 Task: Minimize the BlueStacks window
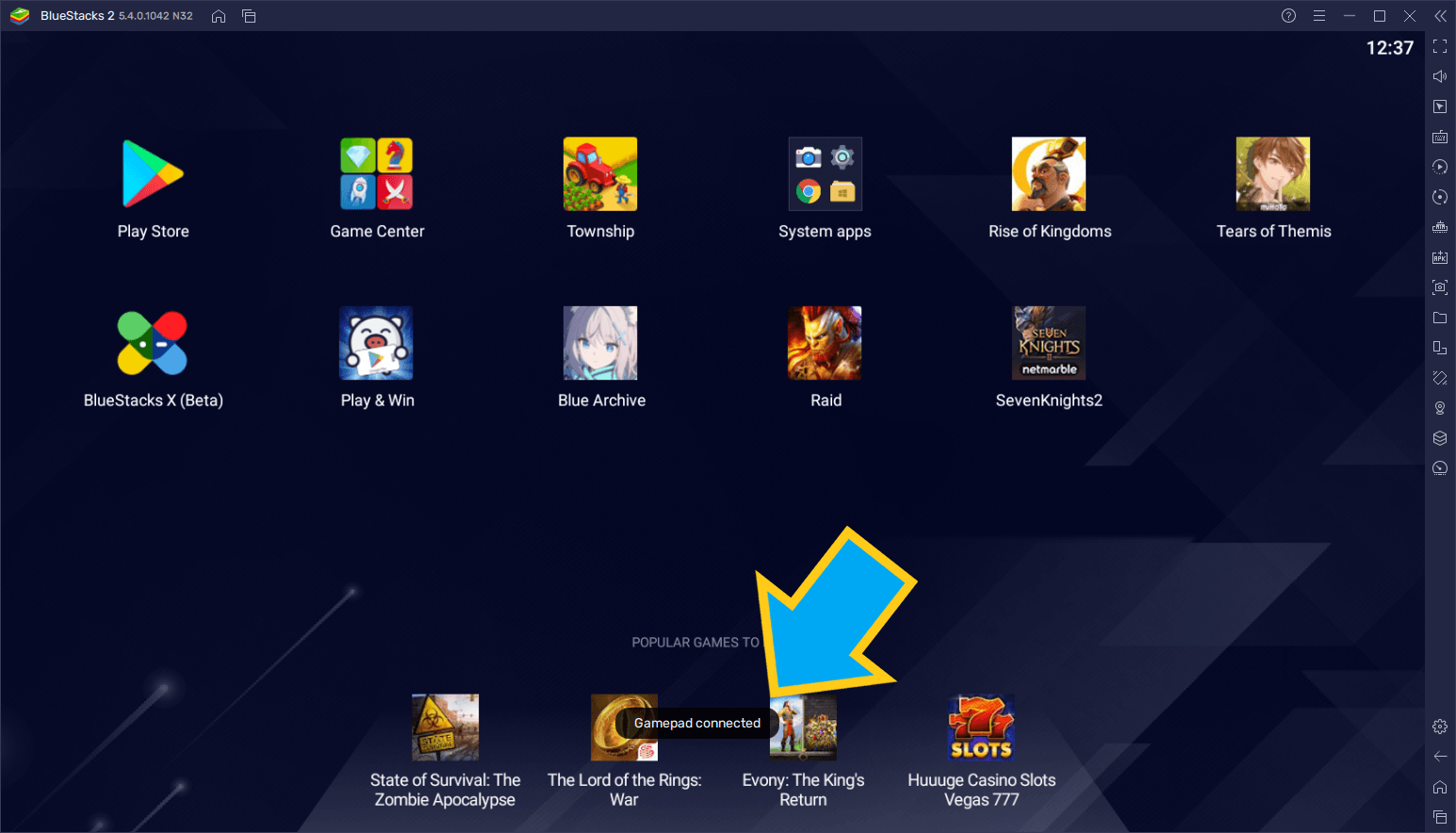[x=1350, y=16]
